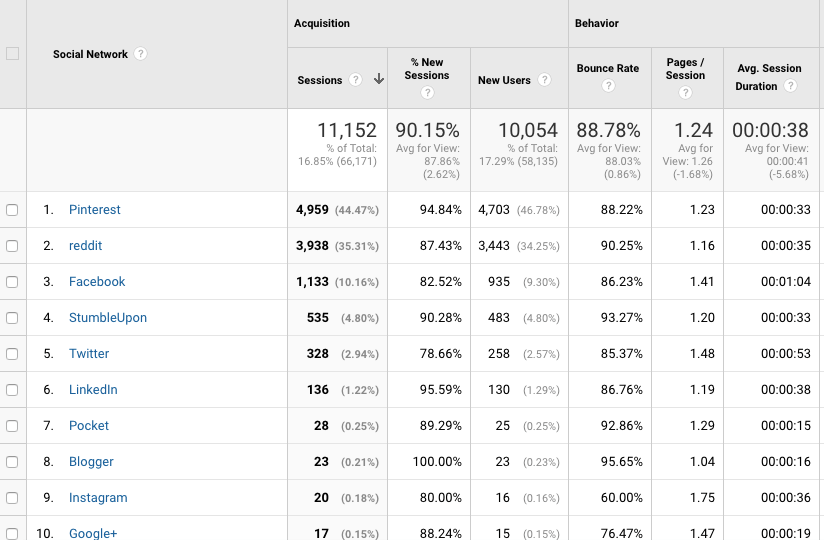The height and width of the screenshot is (540, 824).
Task: Click reddit new users value 3,443
Action: click(x=494, y=245)
